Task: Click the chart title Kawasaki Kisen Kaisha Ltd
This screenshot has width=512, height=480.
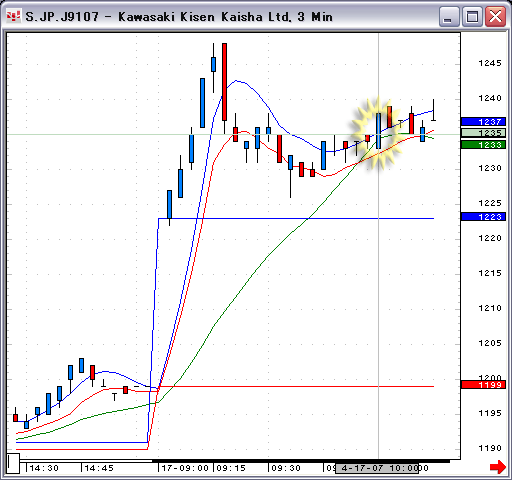Action: point(204,17)
